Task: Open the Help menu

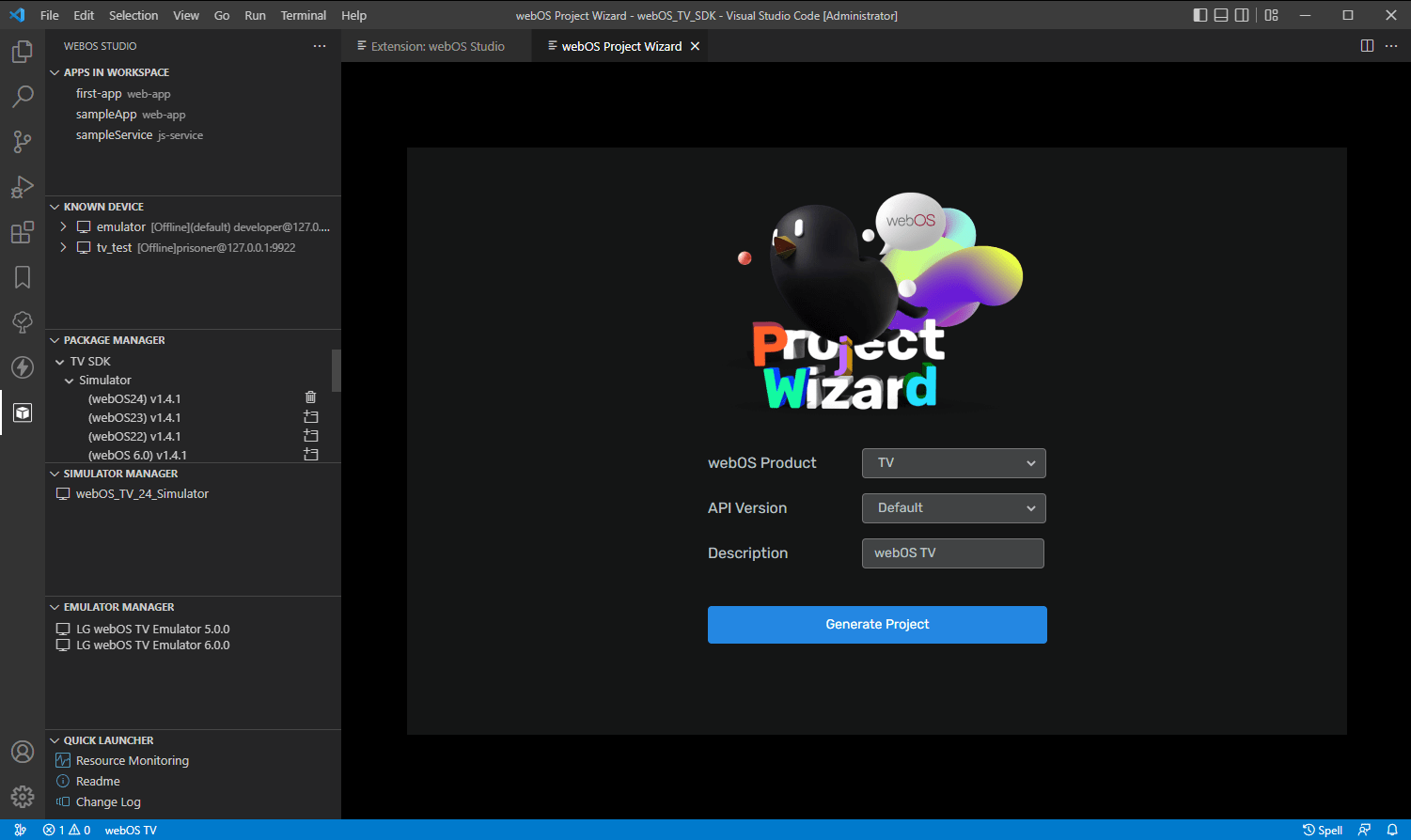Action: (354, 15)
